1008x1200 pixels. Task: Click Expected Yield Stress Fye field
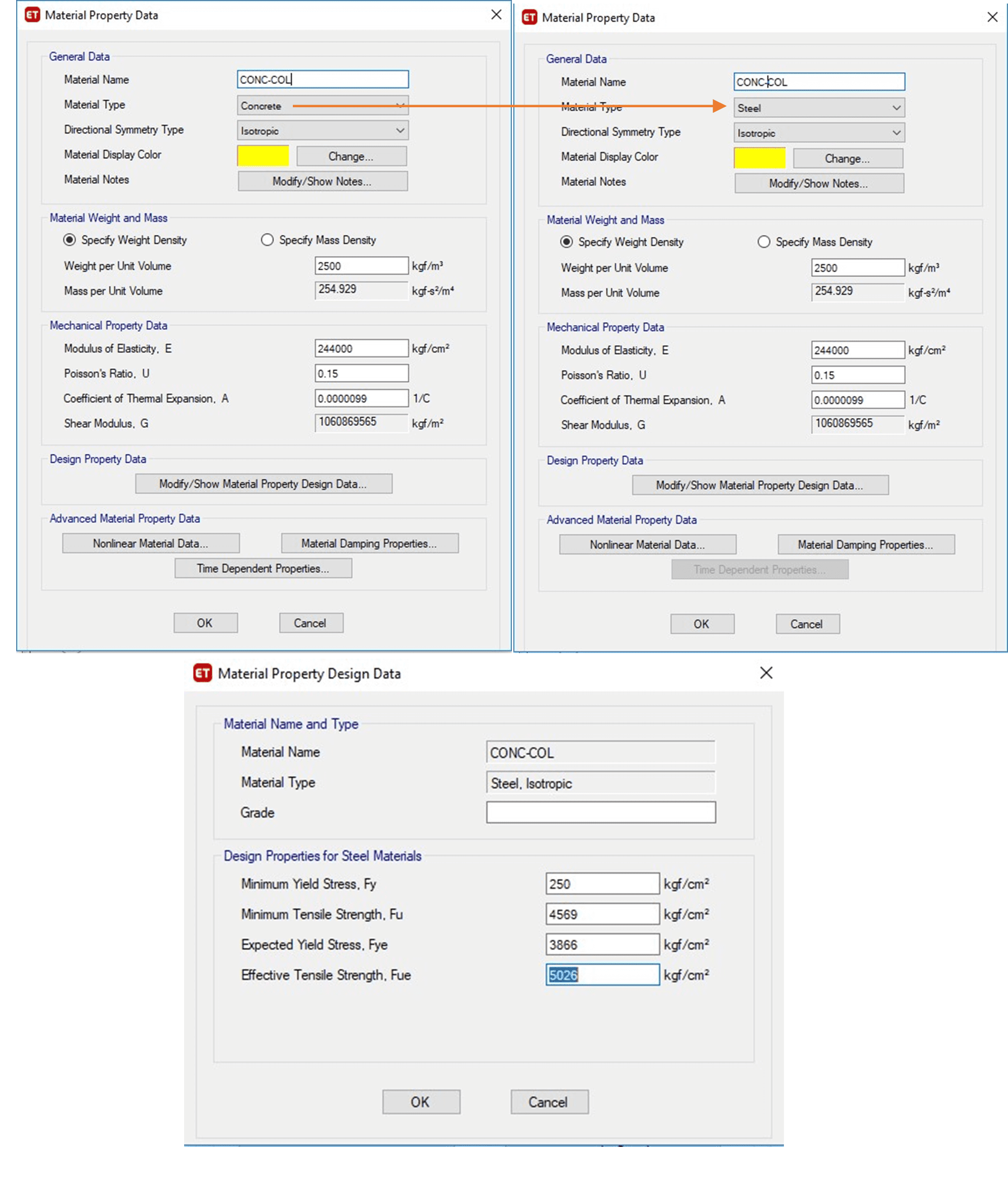pos(603,944)
